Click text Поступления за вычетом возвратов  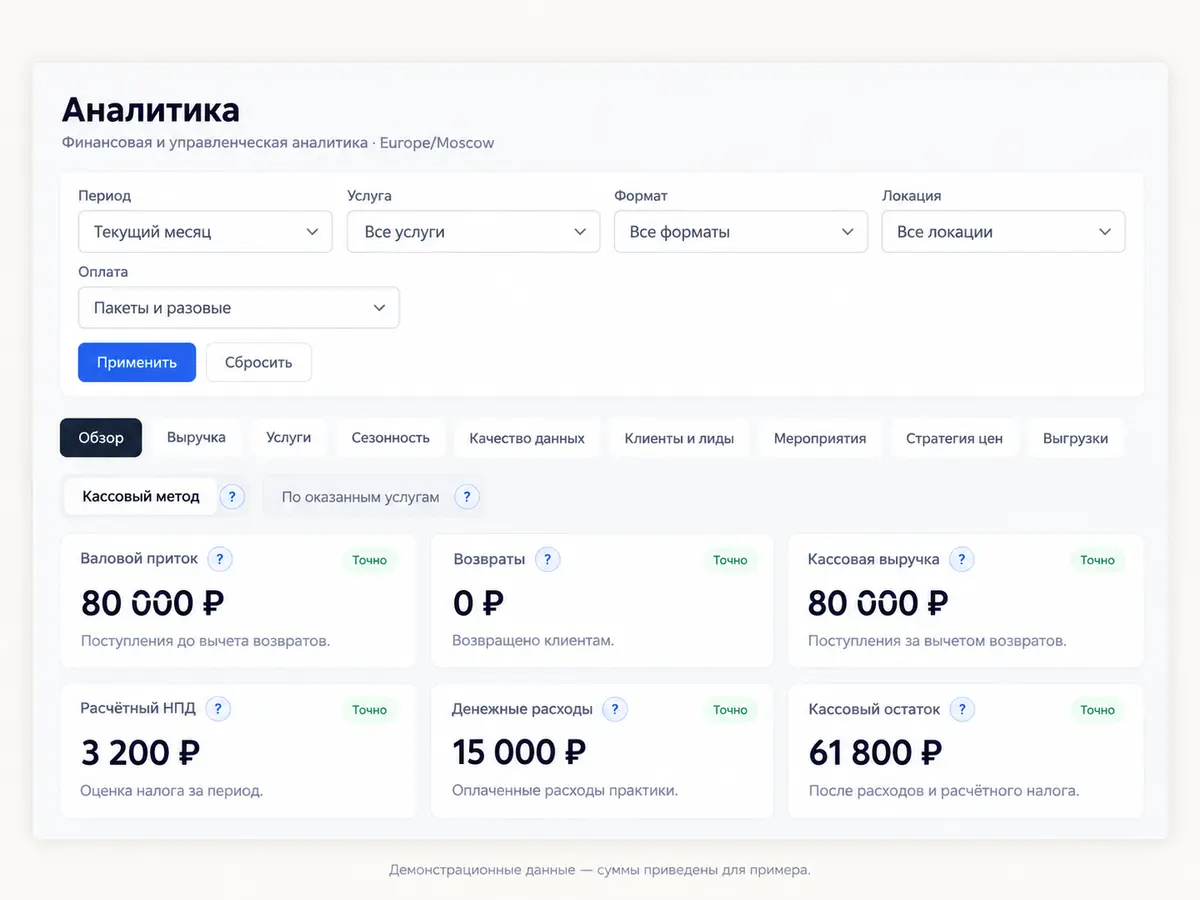[x=937, y=641]
